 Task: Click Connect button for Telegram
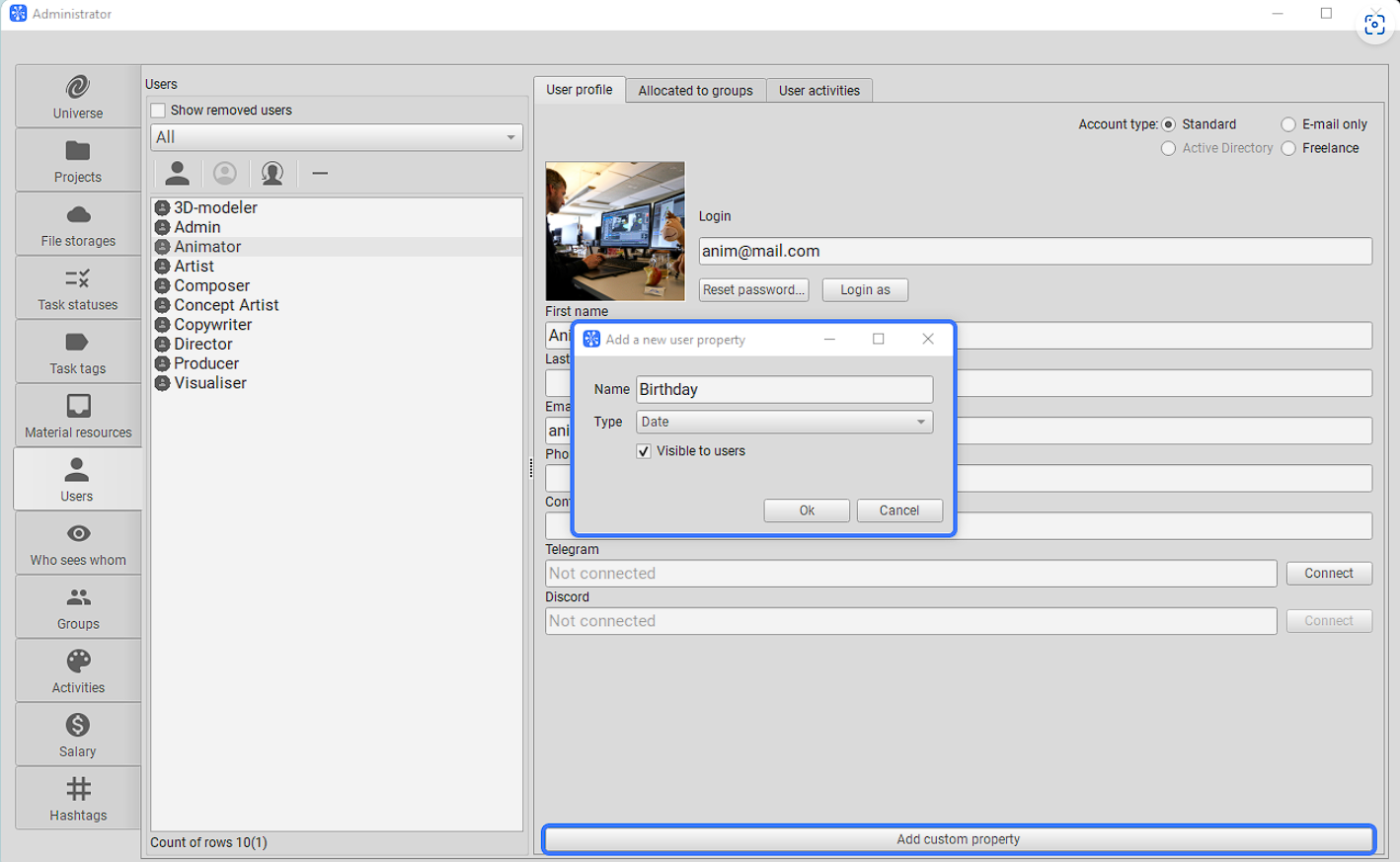tap(1329, 574)
